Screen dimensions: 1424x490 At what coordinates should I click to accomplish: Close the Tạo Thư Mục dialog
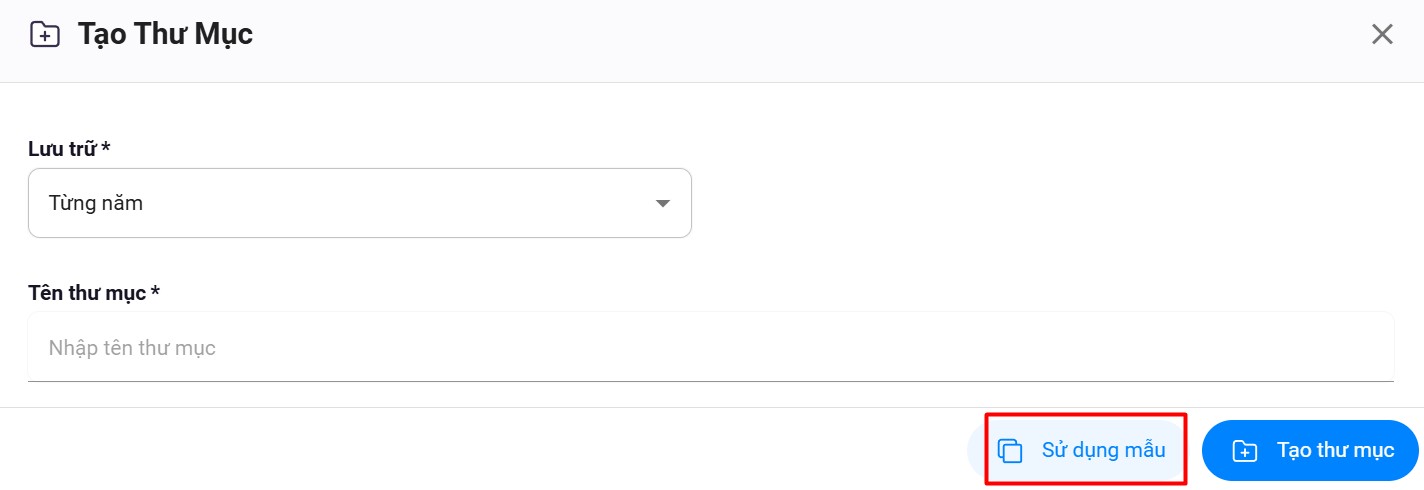tap(1381, 35)
